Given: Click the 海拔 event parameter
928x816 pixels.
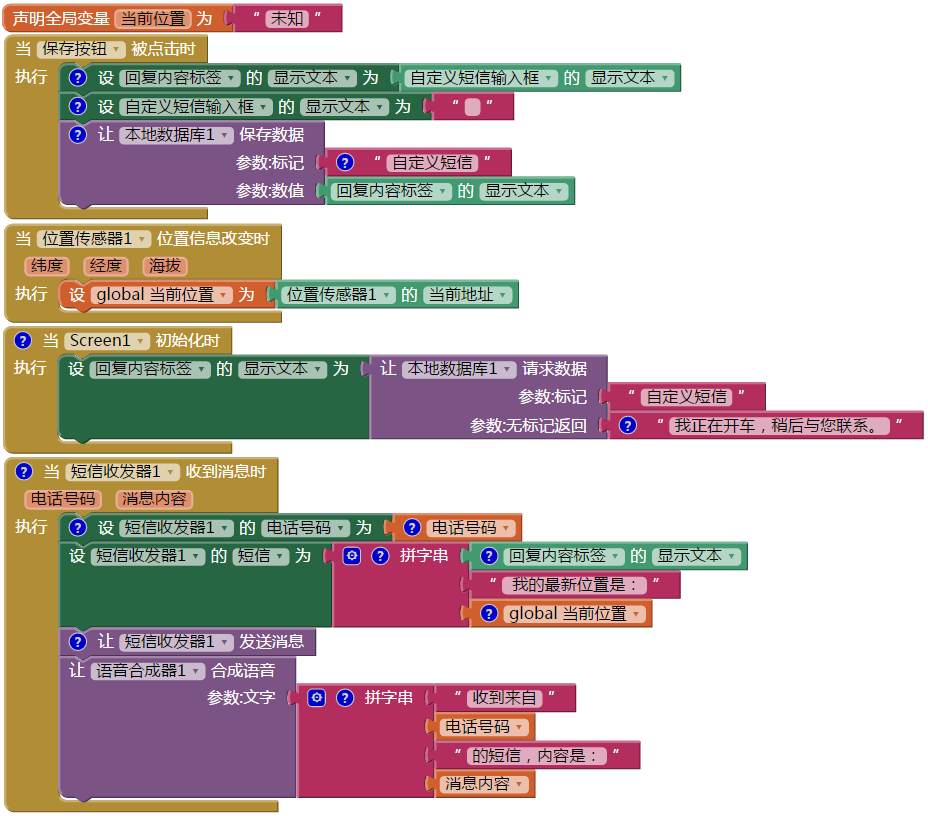Looking at the screenshot, I should [x=164, y=266].
